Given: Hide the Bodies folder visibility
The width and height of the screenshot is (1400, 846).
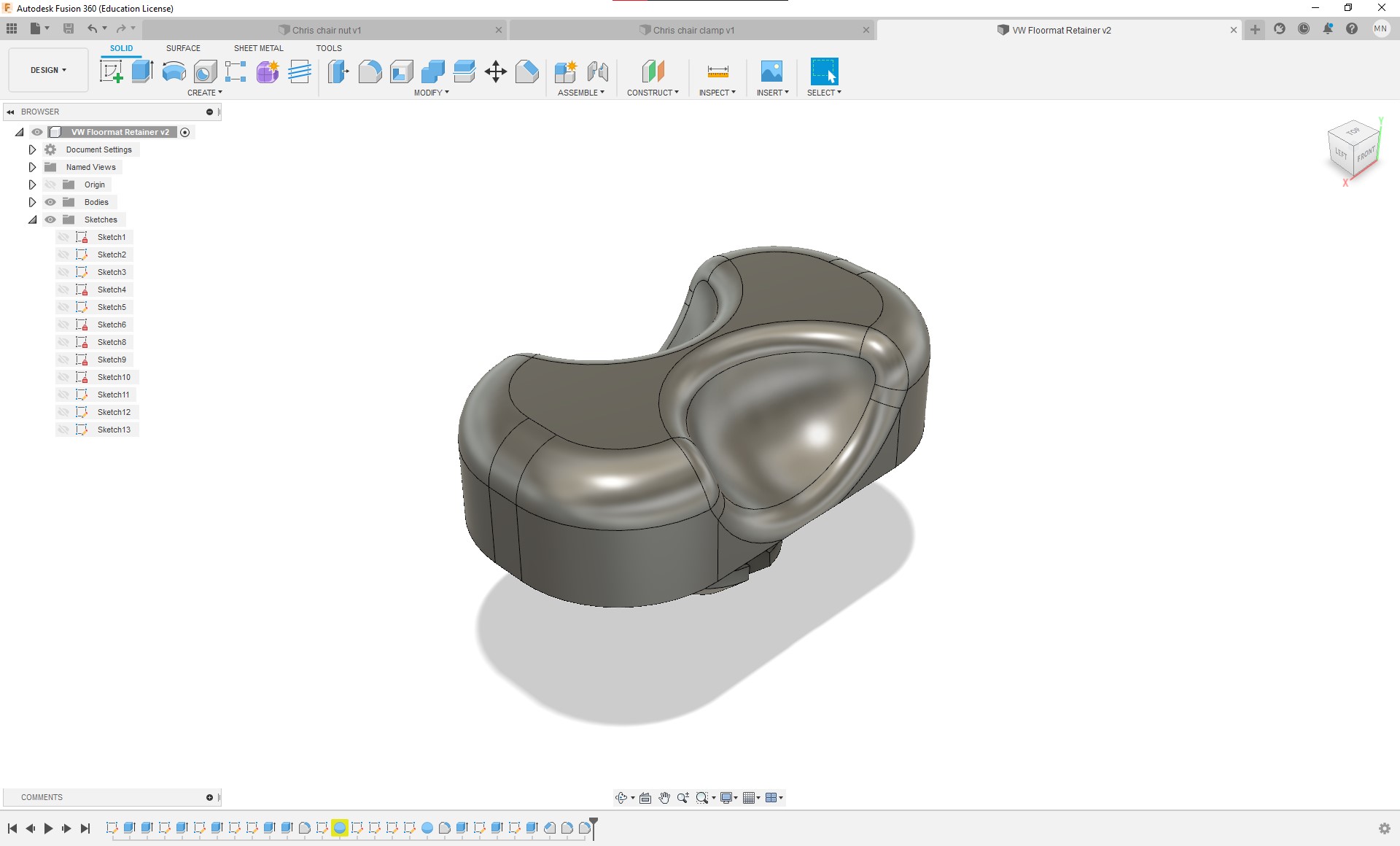Looking at the screenshot, I should [x=50, y=202].
